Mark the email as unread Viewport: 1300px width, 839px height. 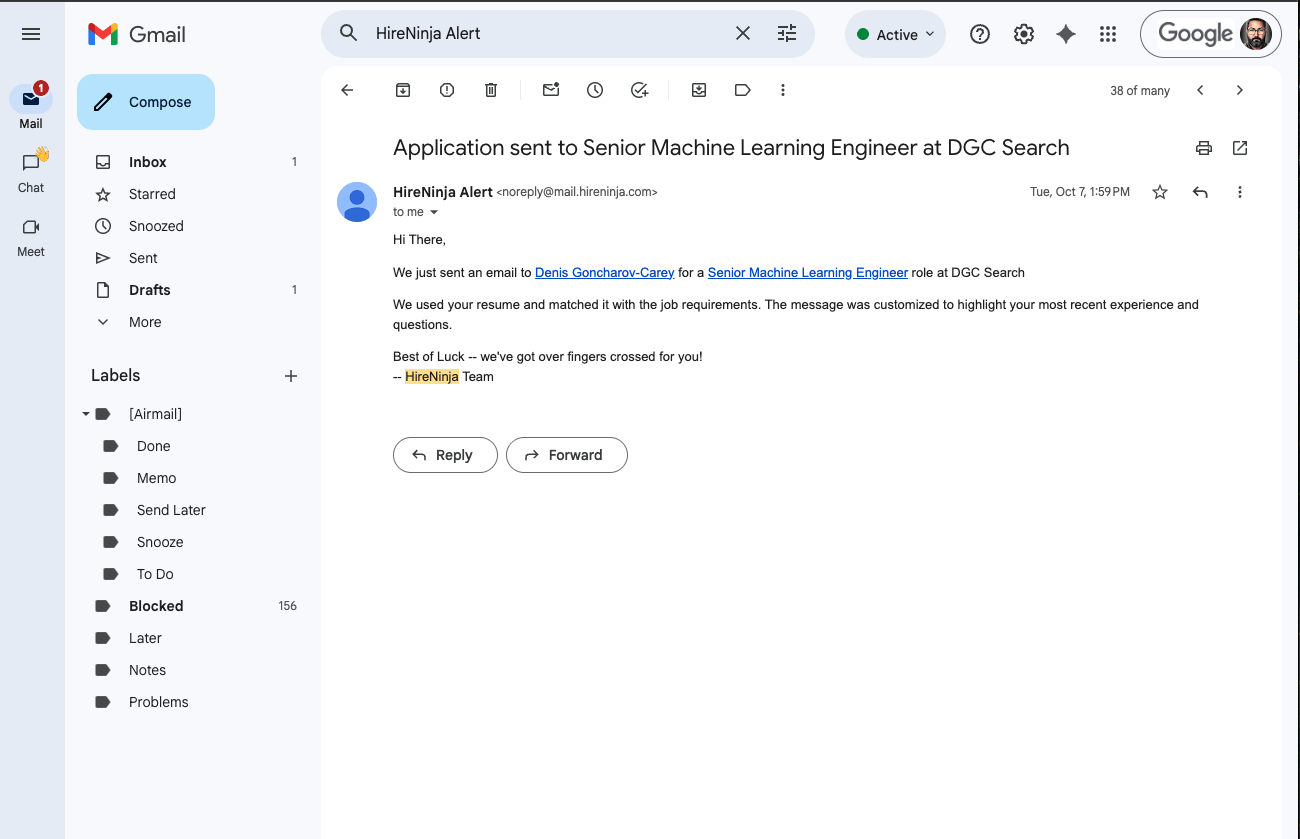551,90
